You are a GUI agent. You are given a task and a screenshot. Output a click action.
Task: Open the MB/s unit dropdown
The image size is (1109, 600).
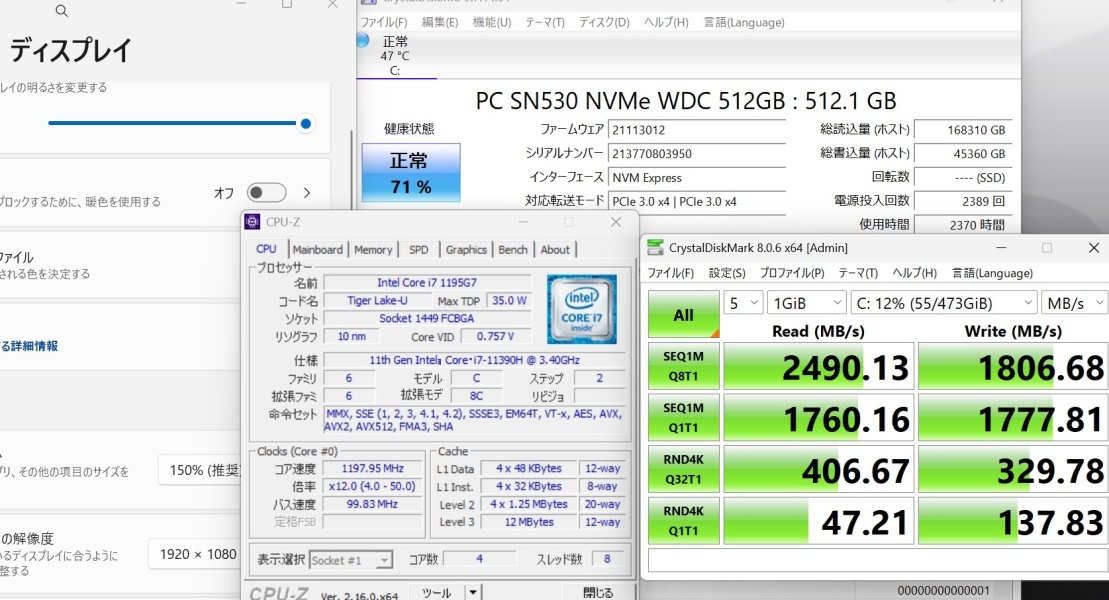point(1074,304)
